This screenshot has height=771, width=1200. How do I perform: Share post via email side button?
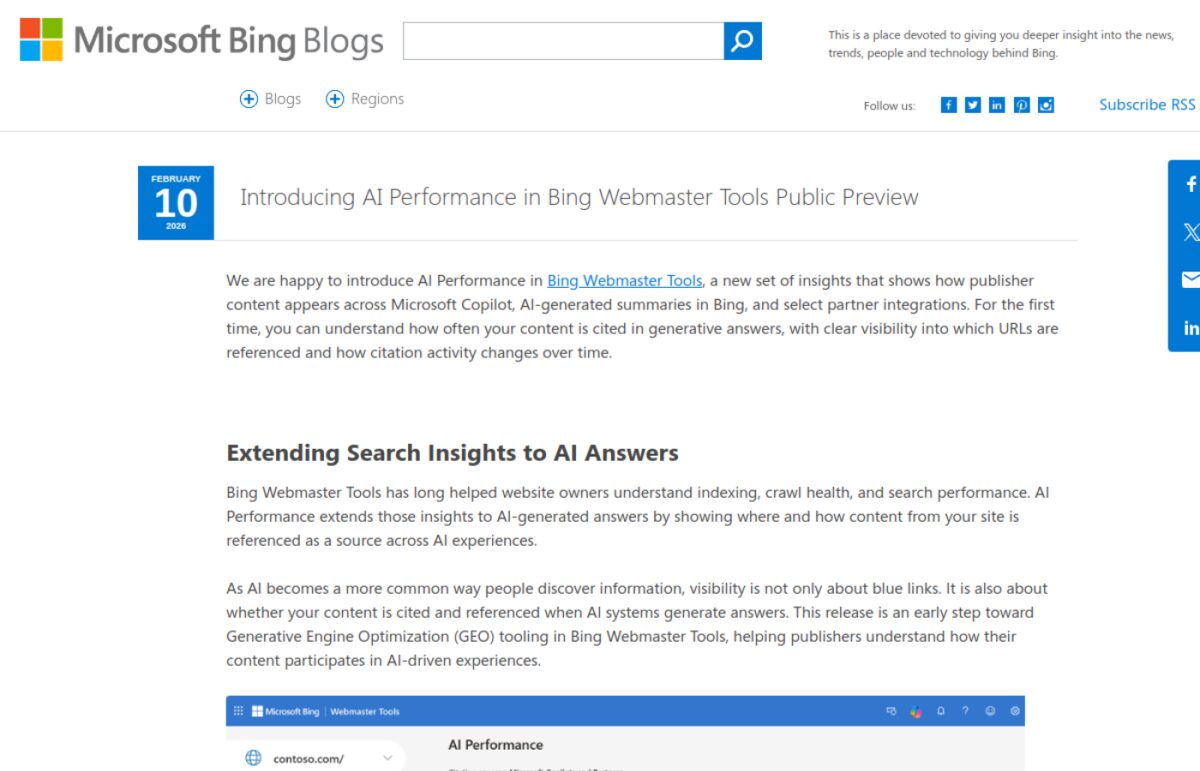1190,280
